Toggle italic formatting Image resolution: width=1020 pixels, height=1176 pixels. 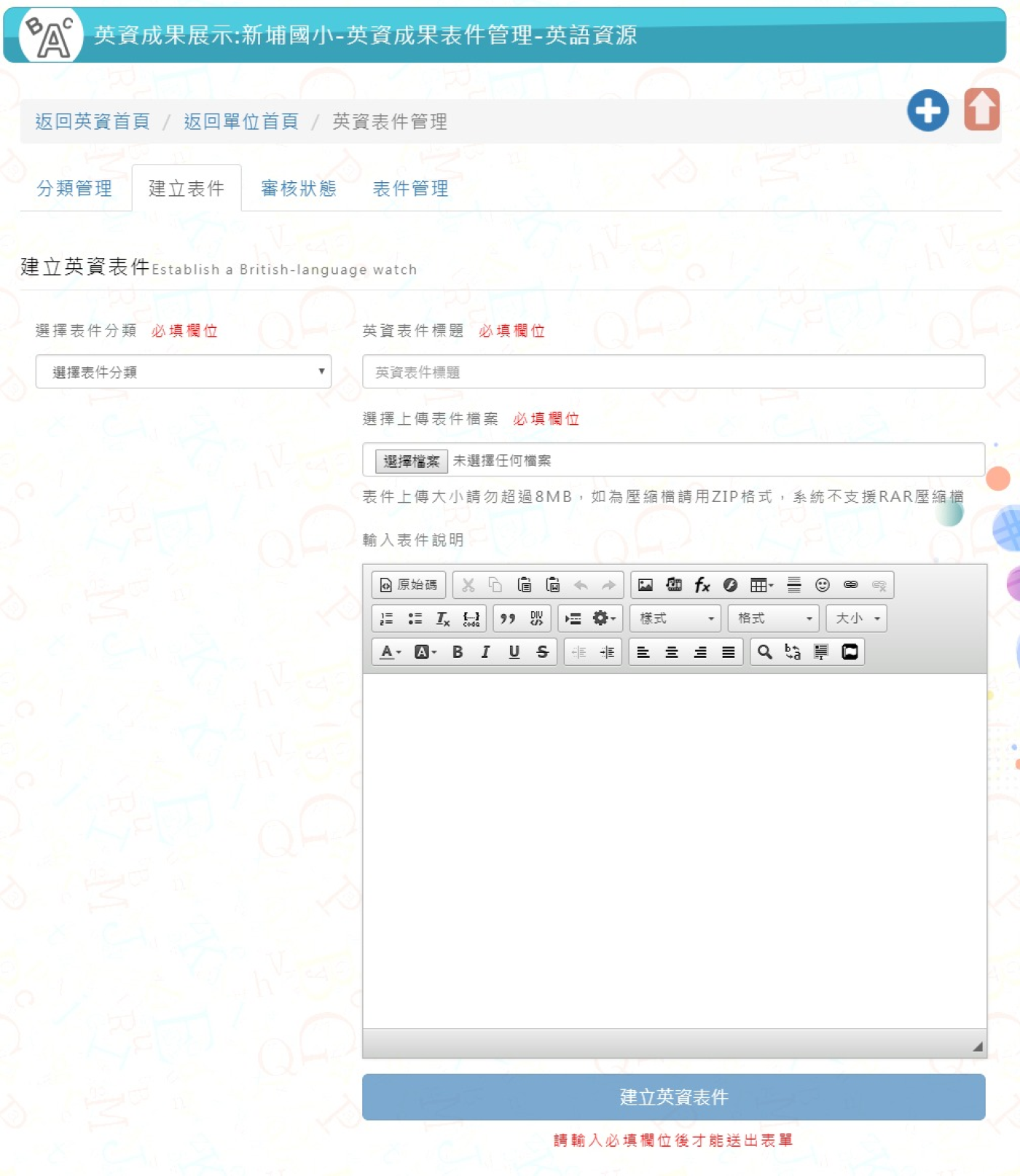click(x=485, y=652)
